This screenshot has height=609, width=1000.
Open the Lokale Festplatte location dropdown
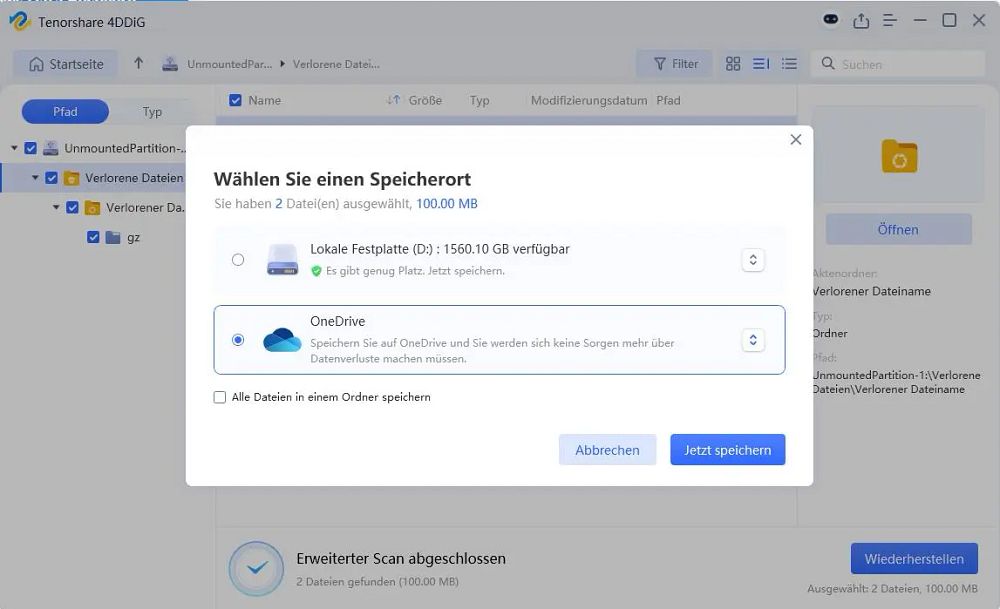(x=753, y=260)
